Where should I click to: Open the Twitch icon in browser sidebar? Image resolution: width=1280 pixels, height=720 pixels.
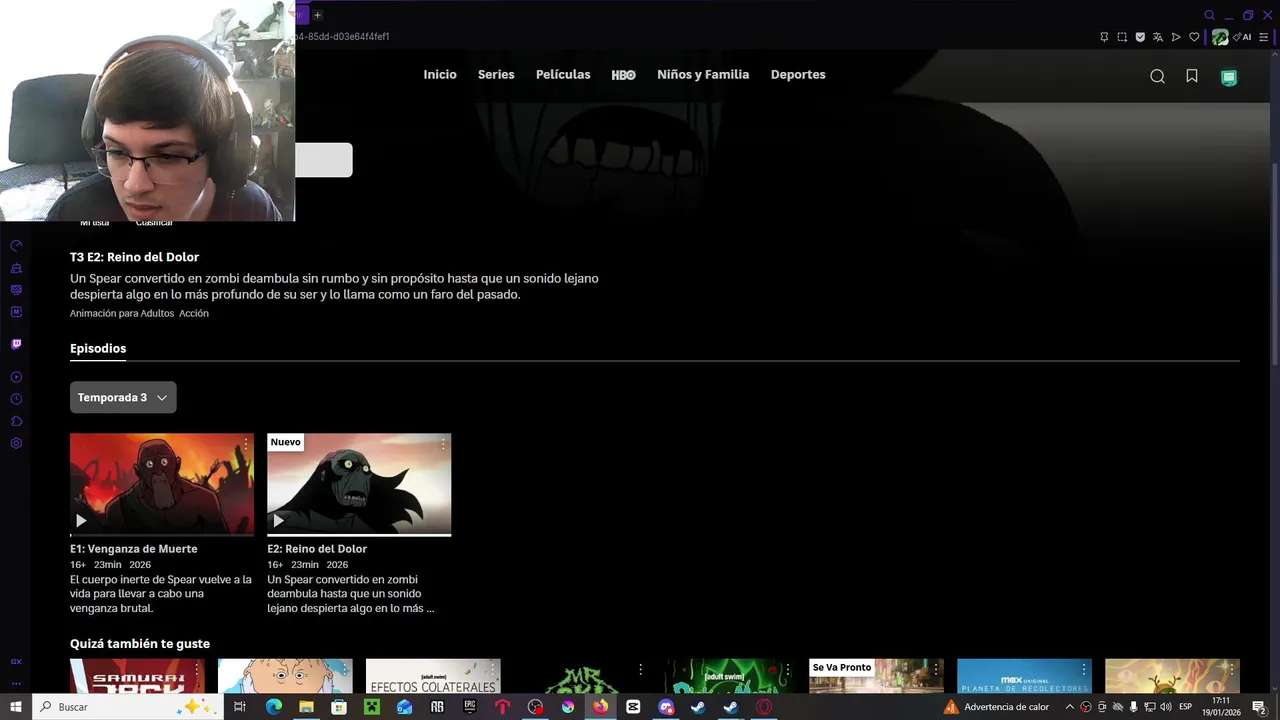(16, 344)
